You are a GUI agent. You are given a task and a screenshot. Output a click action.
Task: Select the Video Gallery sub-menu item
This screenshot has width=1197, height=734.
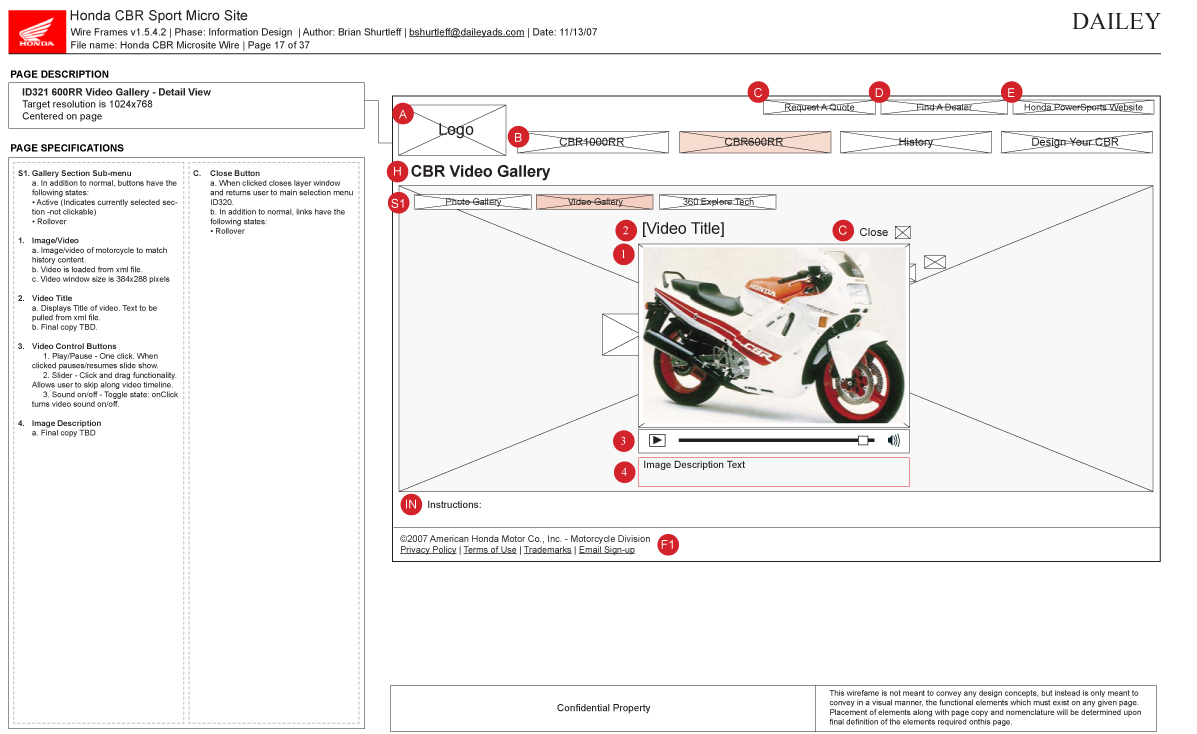tap(595, 202)
